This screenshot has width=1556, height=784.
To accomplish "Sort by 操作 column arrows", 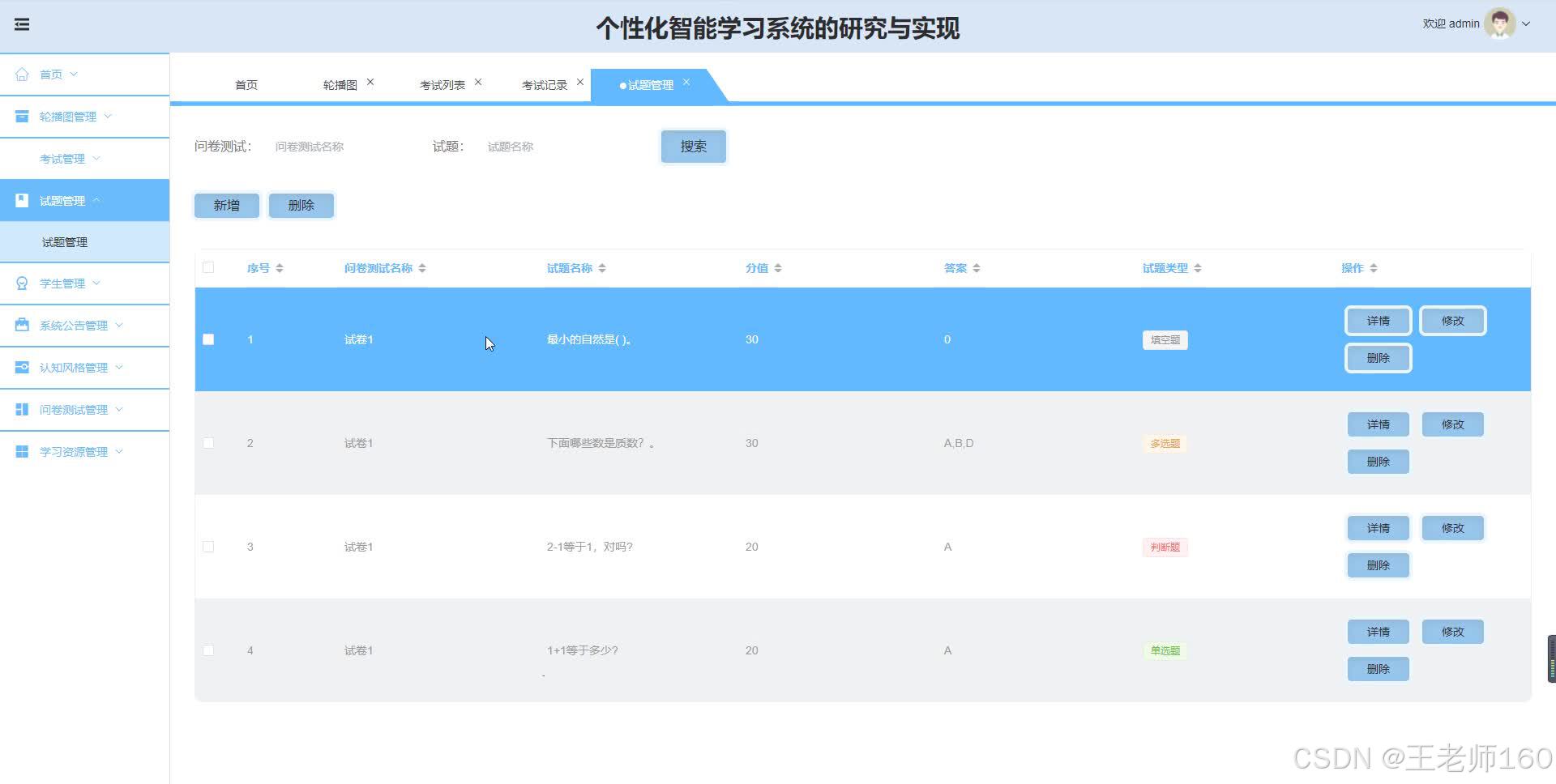I will tap(1374, 268).
